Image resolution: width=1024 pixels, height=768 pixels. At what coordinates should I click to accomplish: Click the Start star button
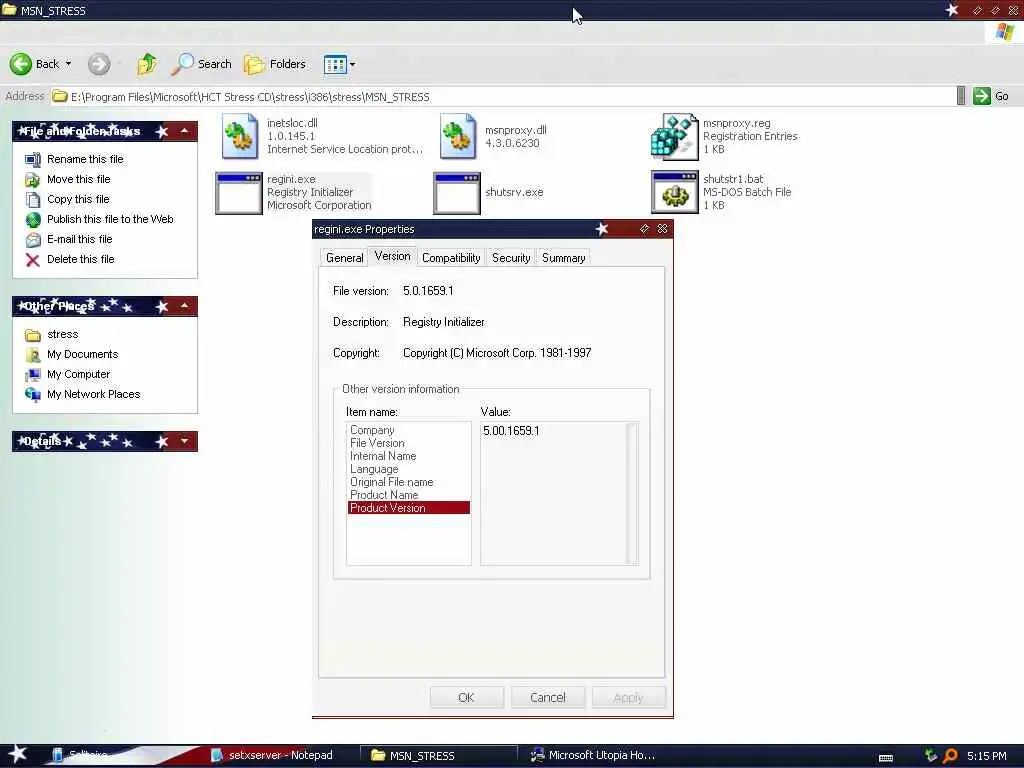tap(17, 754)
